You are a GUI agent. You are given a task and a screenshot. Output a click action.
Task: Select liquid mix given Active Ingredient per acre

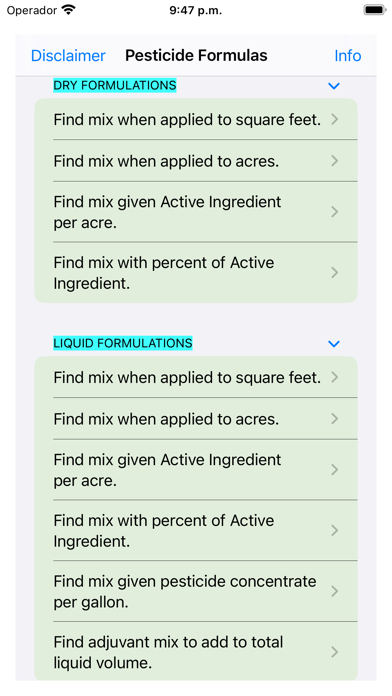pyautogui.click(x=196, y=470)
